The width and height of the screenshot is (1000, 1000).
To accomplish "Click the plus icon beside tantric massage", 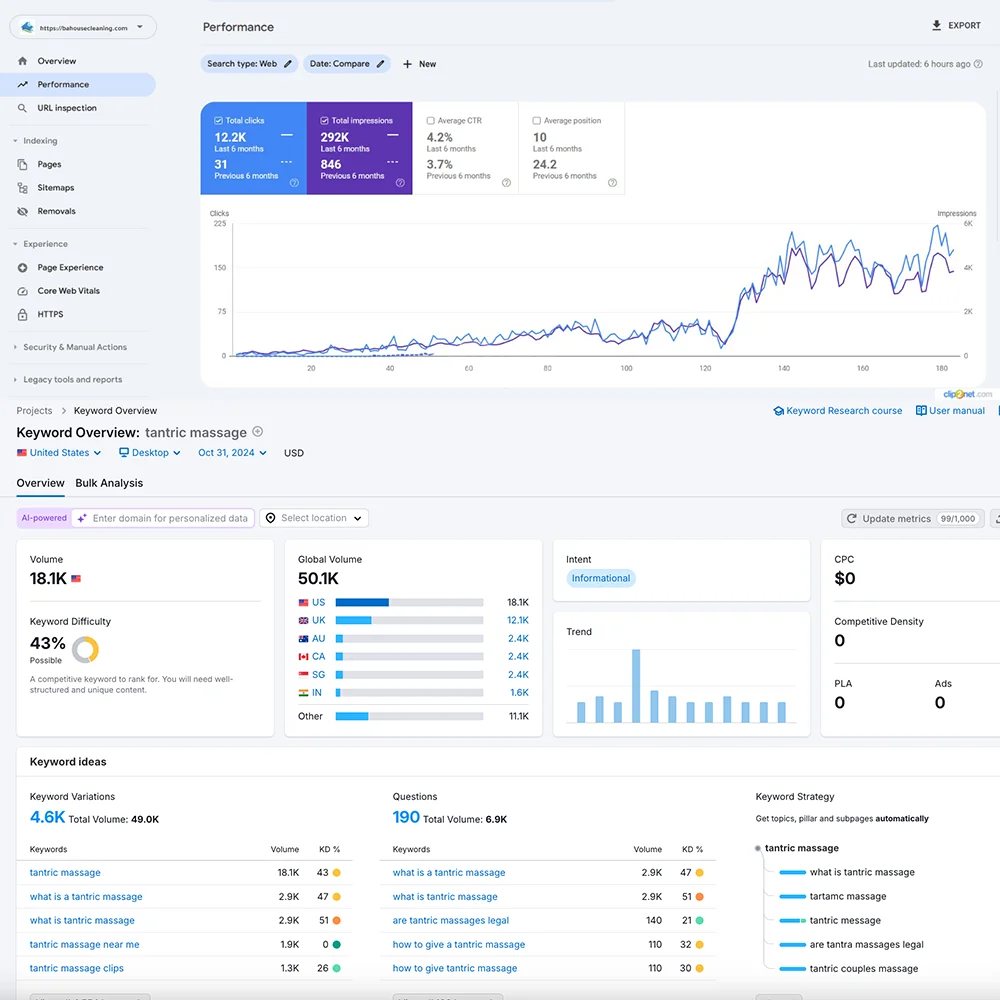I will click(x=258, y=432).
